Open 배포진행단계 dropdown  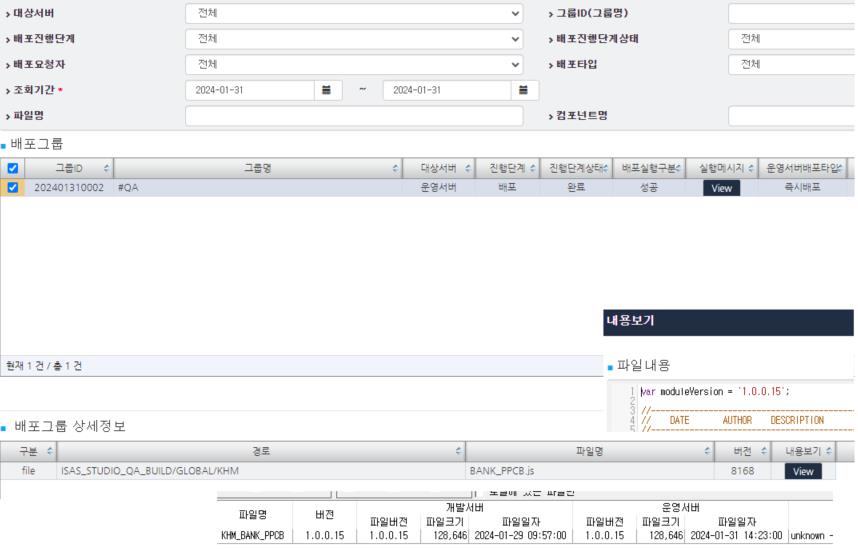pyautogui.click(x=354, y=39)
